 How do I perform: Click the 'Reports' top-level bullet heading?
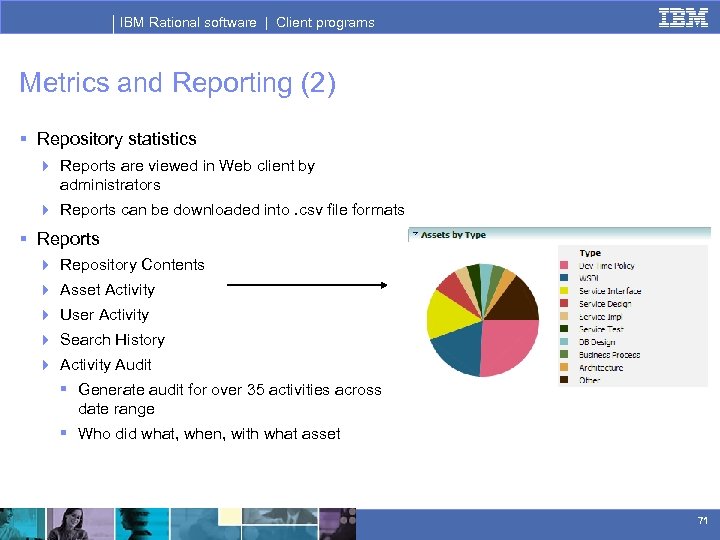[x=68, y=239]
